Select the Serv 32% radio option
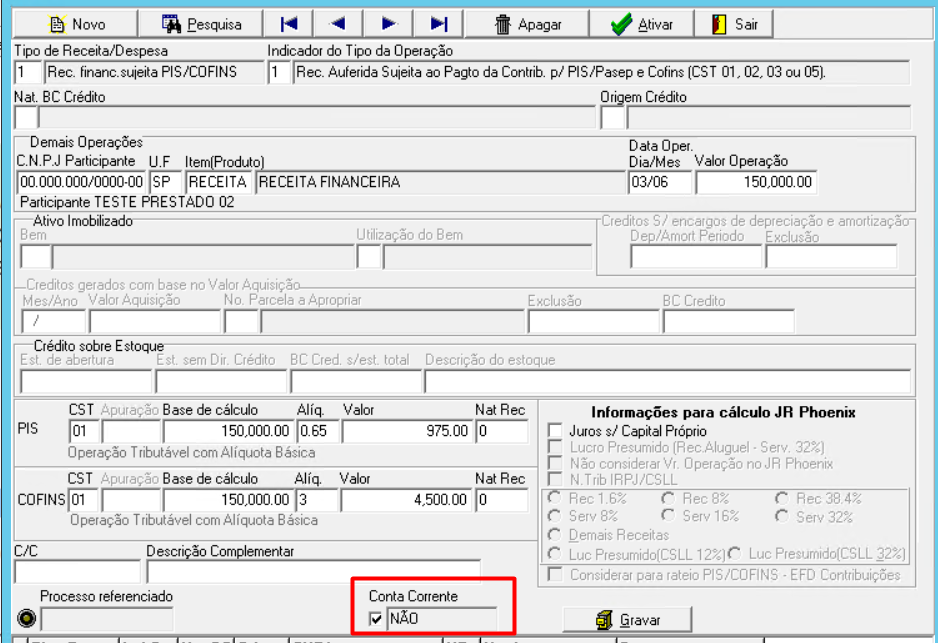938x643 pixels. [782, 516]
